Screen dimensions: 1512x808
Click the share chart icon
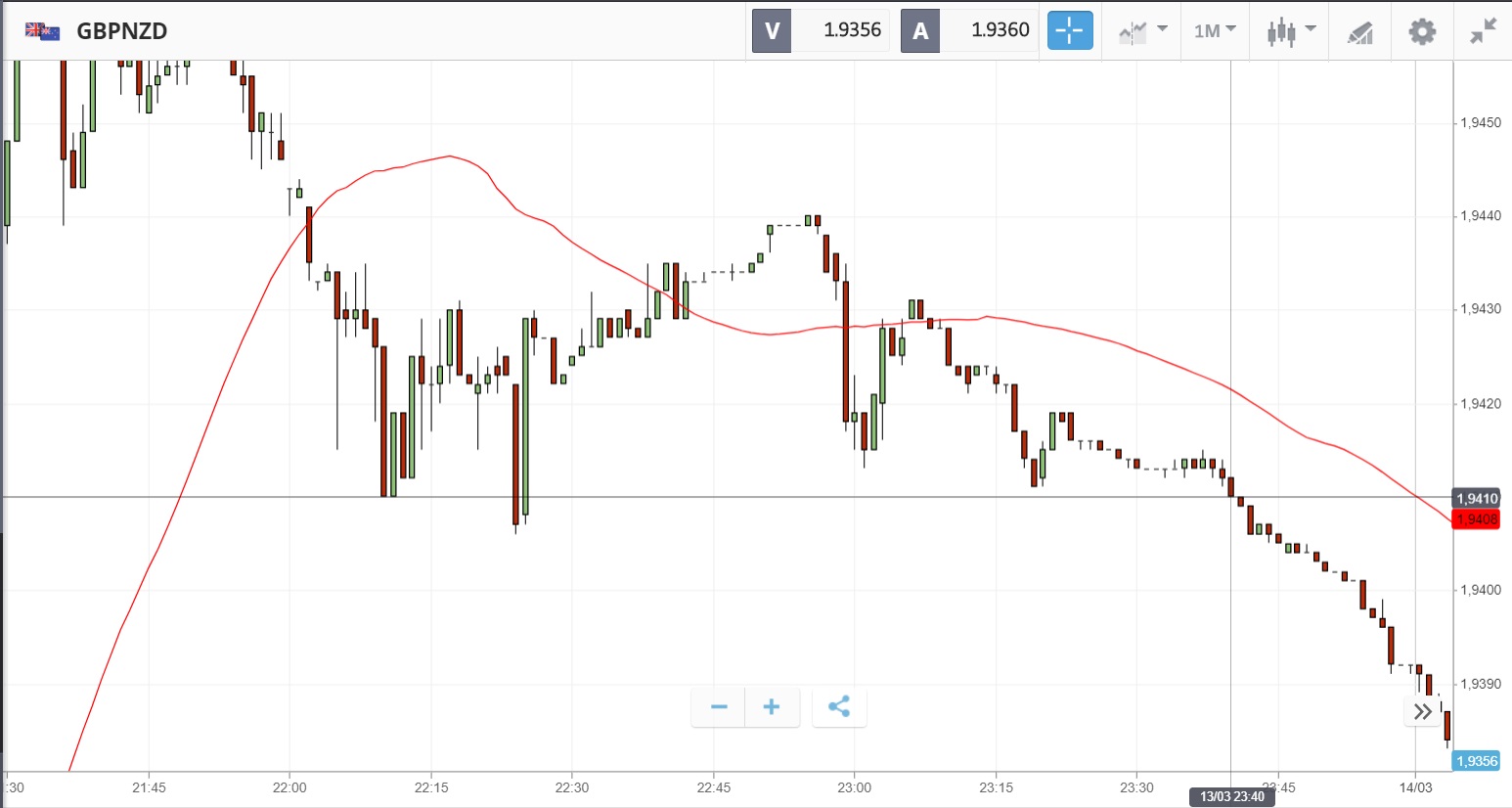tap(839, 707)
